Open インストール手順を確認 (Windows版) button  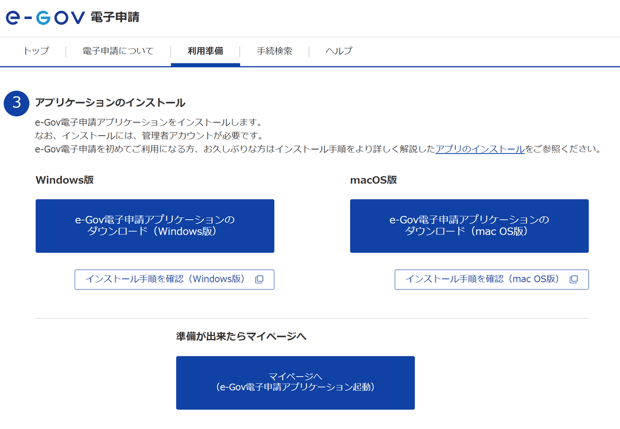coord(174,280)
